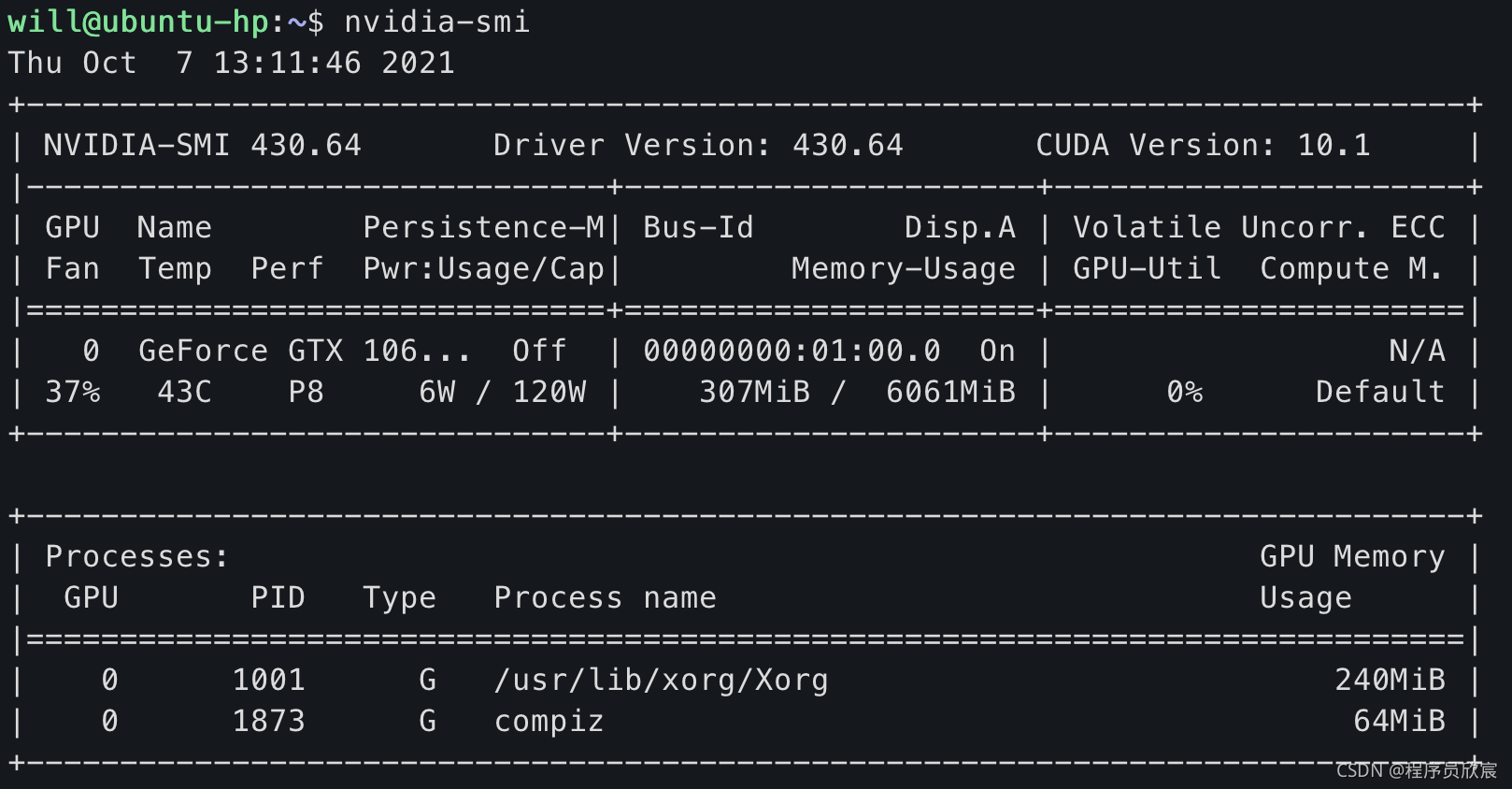Click bus id '00000000:01:00.0'
Image resolution: width=1512 pixels, height=789 pixels.
pos(792,351)
